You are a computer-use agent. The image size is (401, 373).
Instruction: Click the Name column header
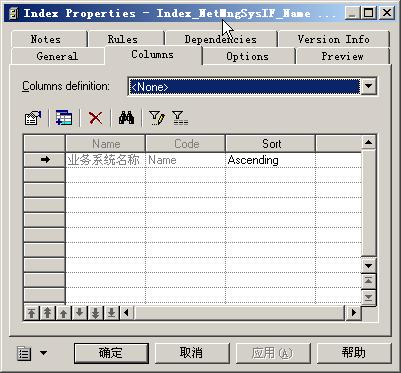click(106, 144)
